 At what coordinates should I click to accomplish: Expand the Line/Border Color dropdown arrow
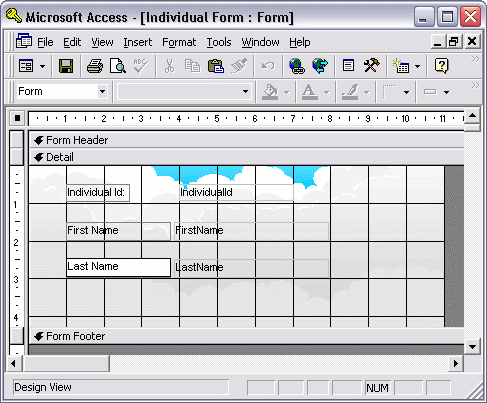pyautogui.click(x=367, y=92)
